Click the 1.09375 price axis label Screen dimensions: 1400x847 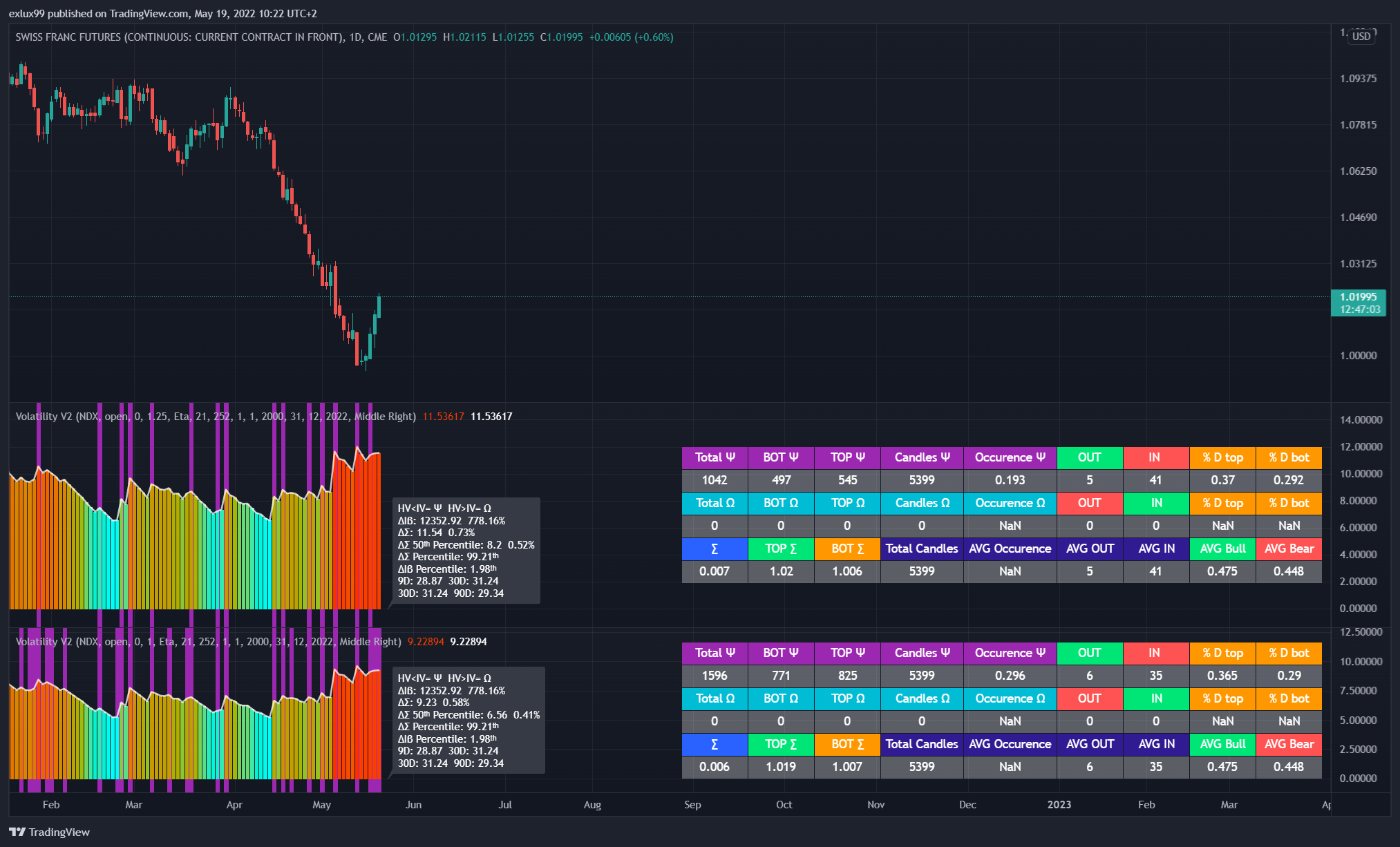click(x=1358, y=79)
